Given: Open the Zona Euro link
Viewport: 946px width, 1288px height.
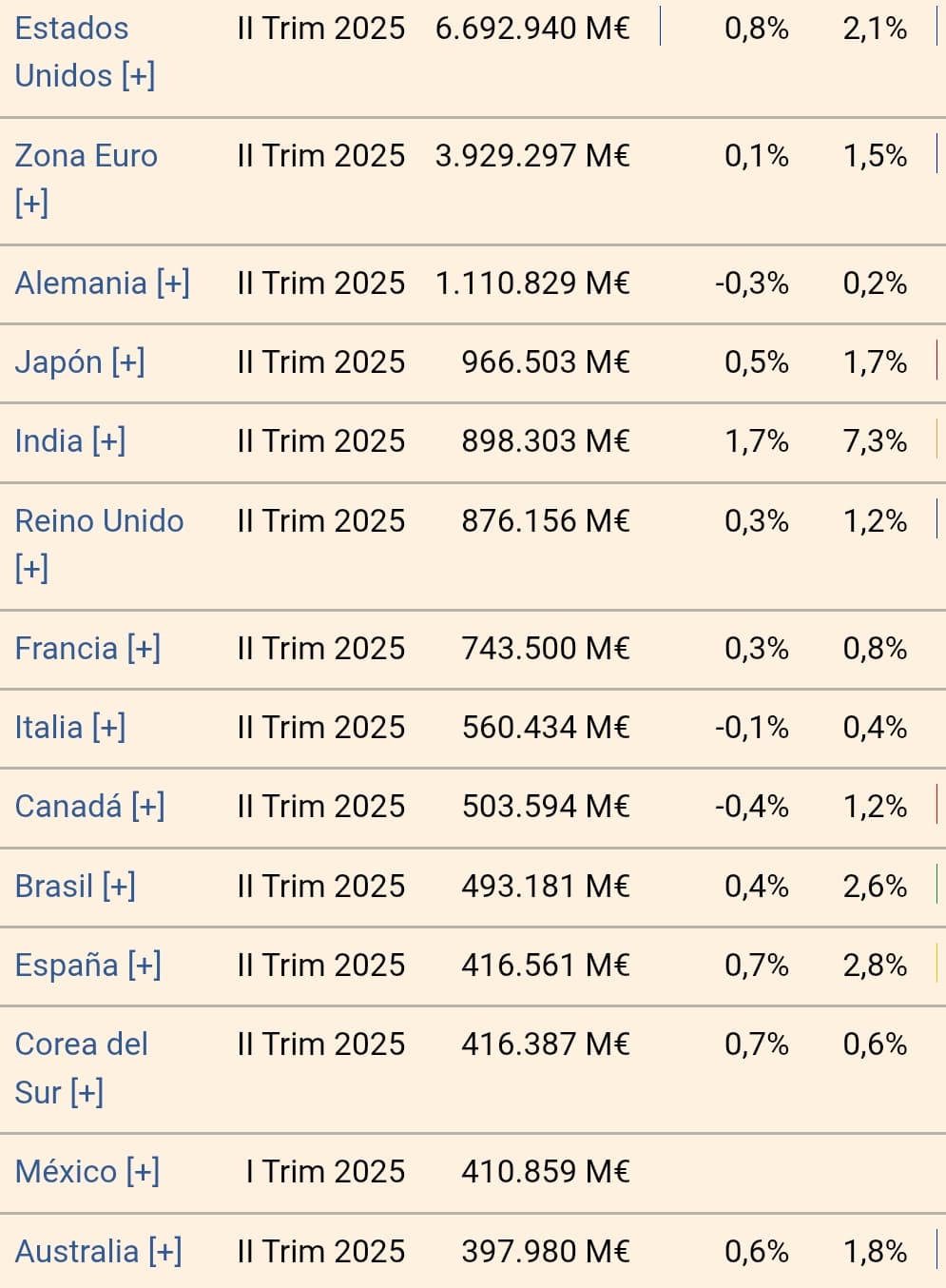Looking at the screenshot, I should [x=86, y=156].
